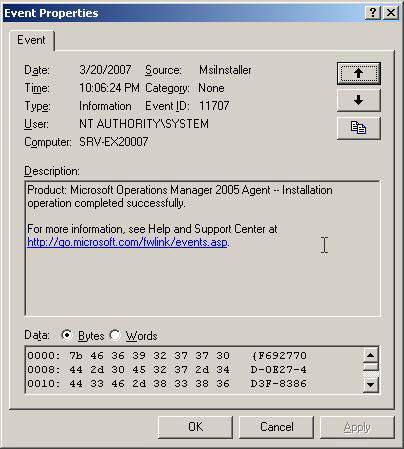
Task: Click the category value None
Action: [211, 88]
